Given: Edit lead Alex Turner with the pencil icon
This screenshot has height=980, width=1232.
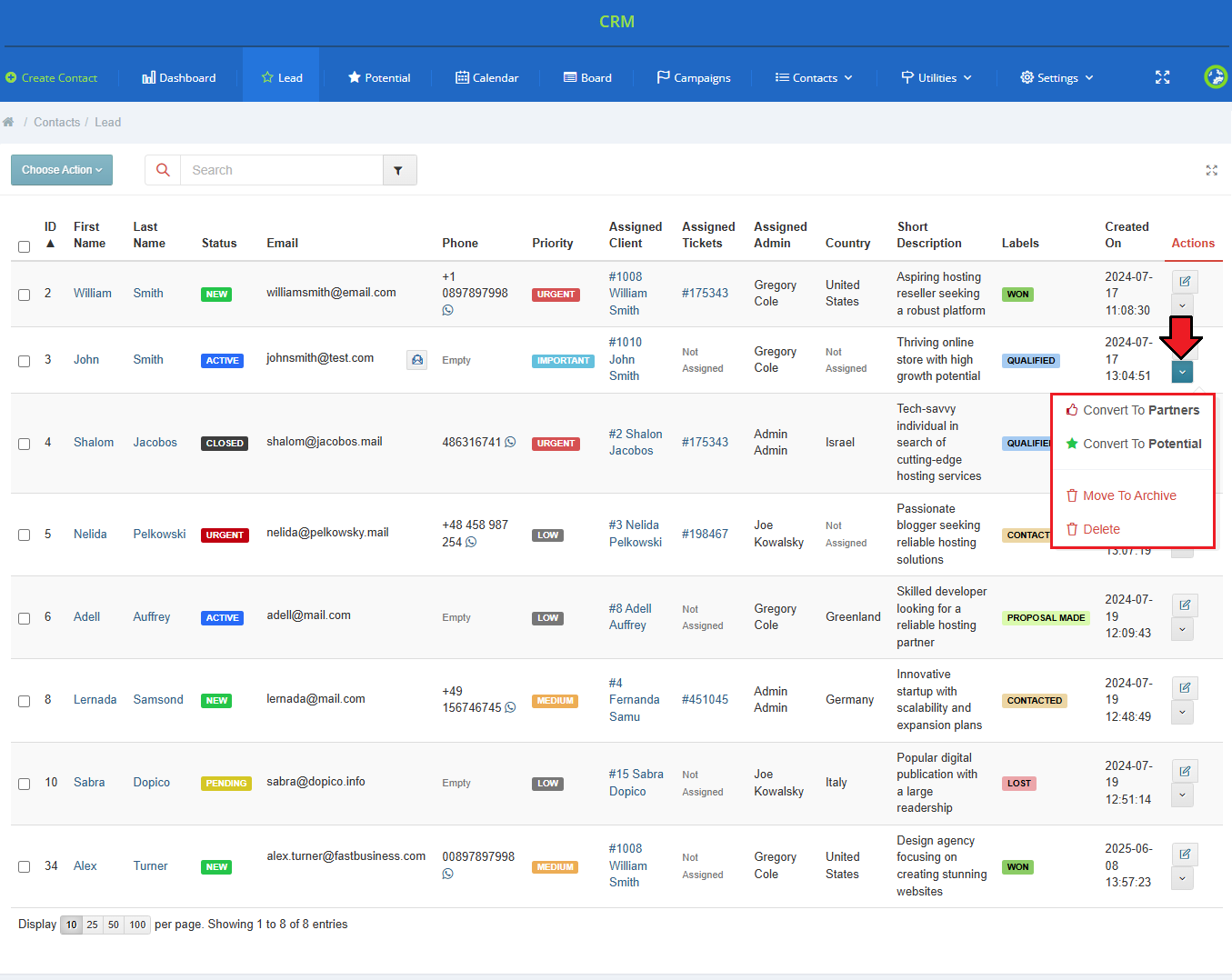Looking at the screenshot, I should click(1185, 854).
